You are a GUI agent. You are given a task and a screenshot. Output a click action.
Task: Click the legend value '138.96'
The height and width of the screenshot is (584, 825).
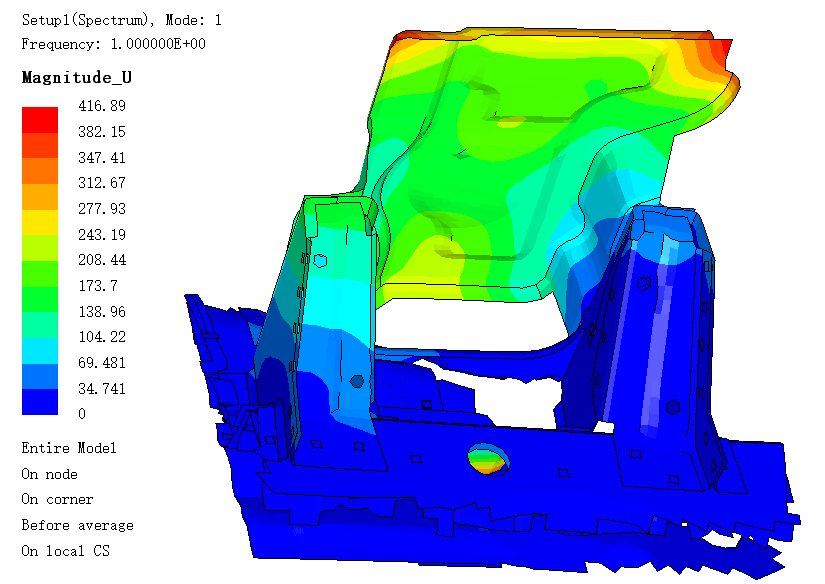coord(102,311)
